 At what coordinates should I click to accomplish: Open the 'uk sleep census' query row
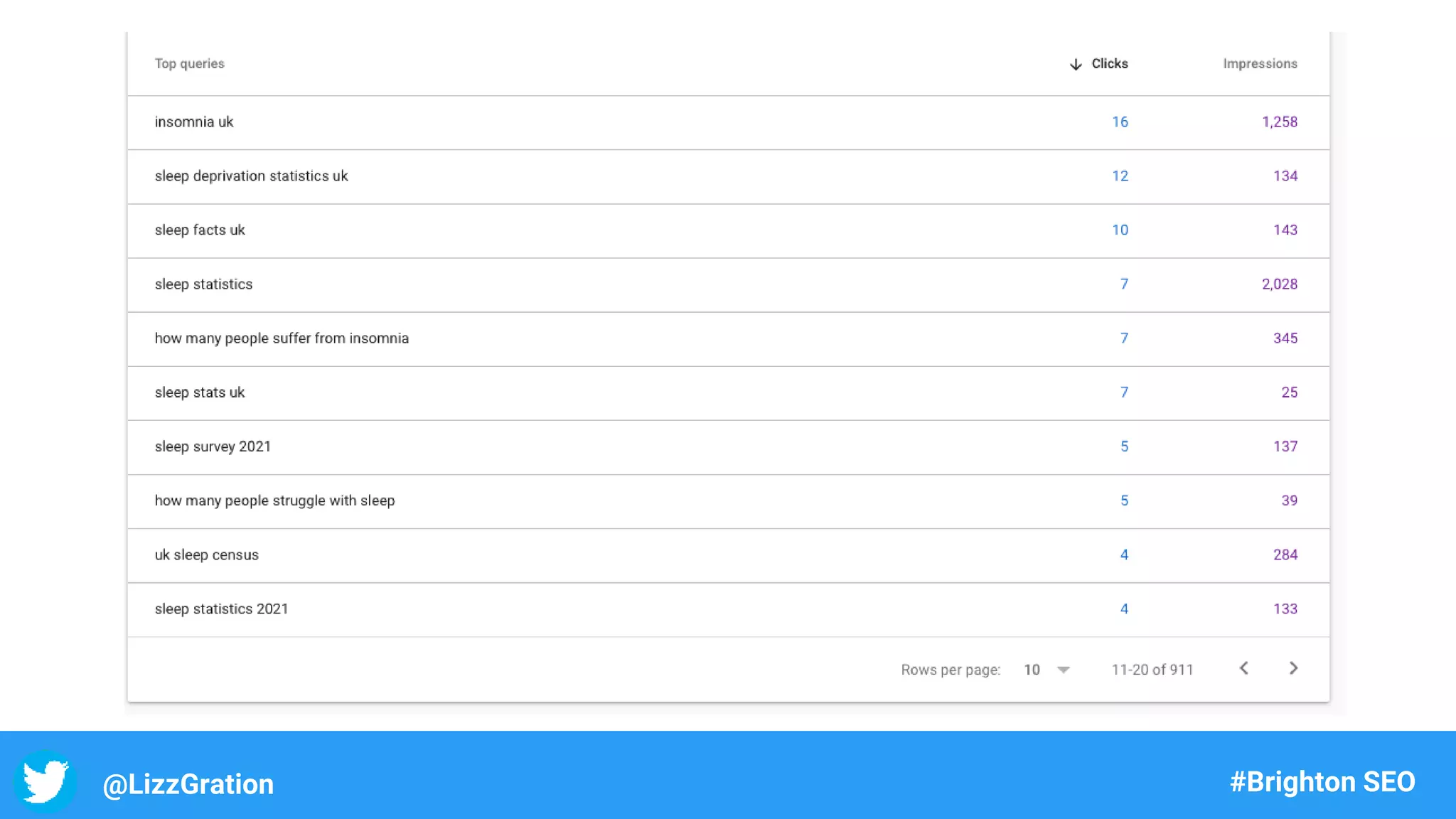[207, 555]
